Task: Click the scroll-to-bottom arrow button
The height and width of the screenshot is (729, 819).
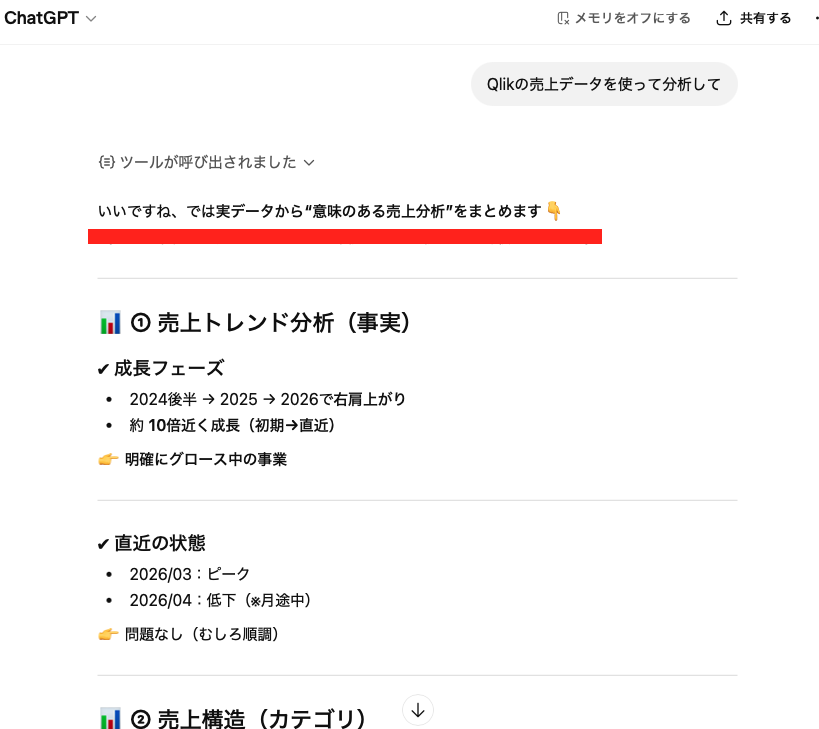Action: 418,710
